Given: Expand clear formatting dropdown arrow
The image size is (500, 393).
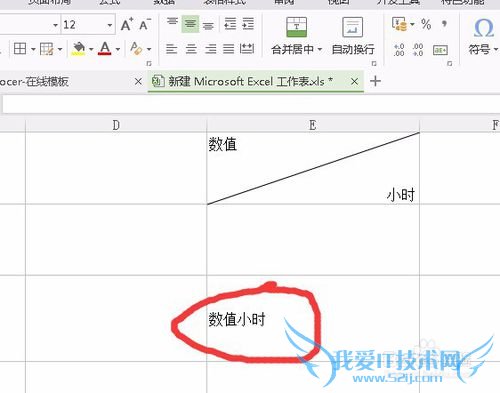Looking at the screenshot, I should (149, 50).
